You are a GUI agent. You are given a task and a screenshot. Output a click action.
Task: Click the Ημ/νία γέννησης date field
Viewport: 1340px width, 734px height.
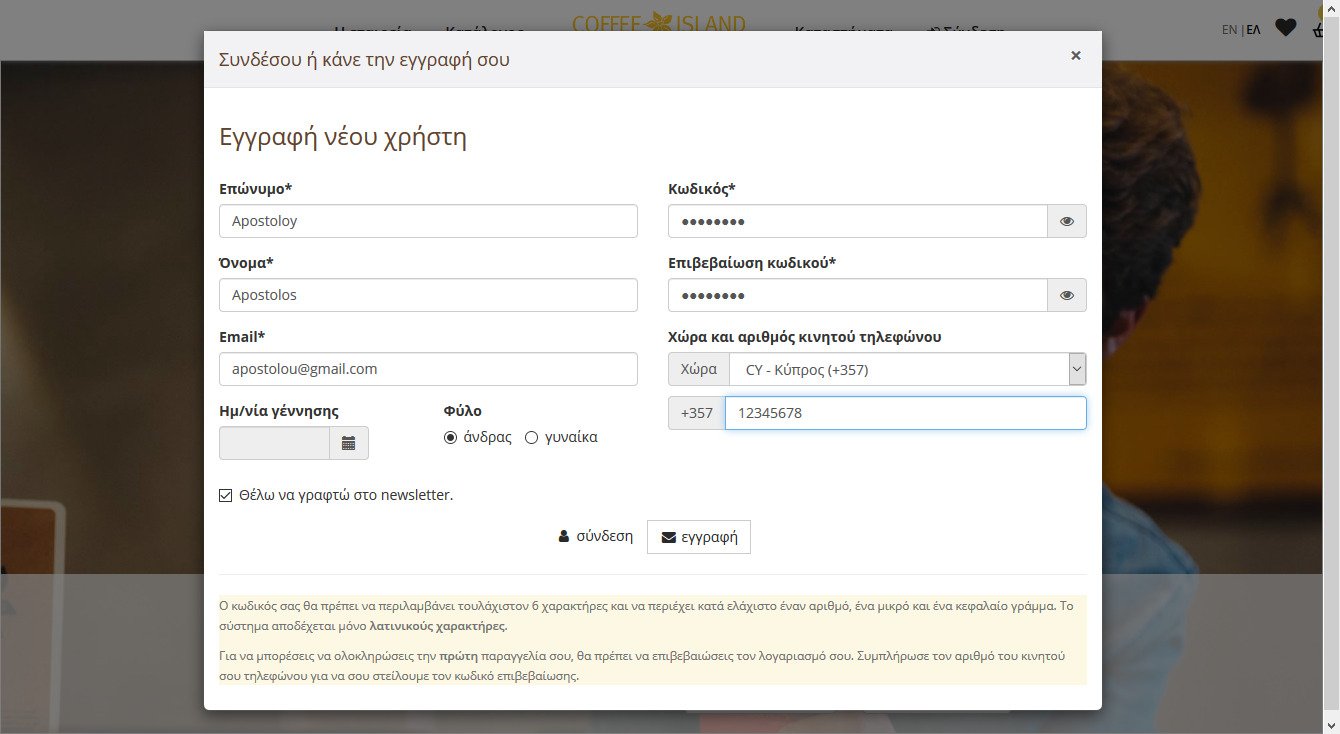pos(274,443)
